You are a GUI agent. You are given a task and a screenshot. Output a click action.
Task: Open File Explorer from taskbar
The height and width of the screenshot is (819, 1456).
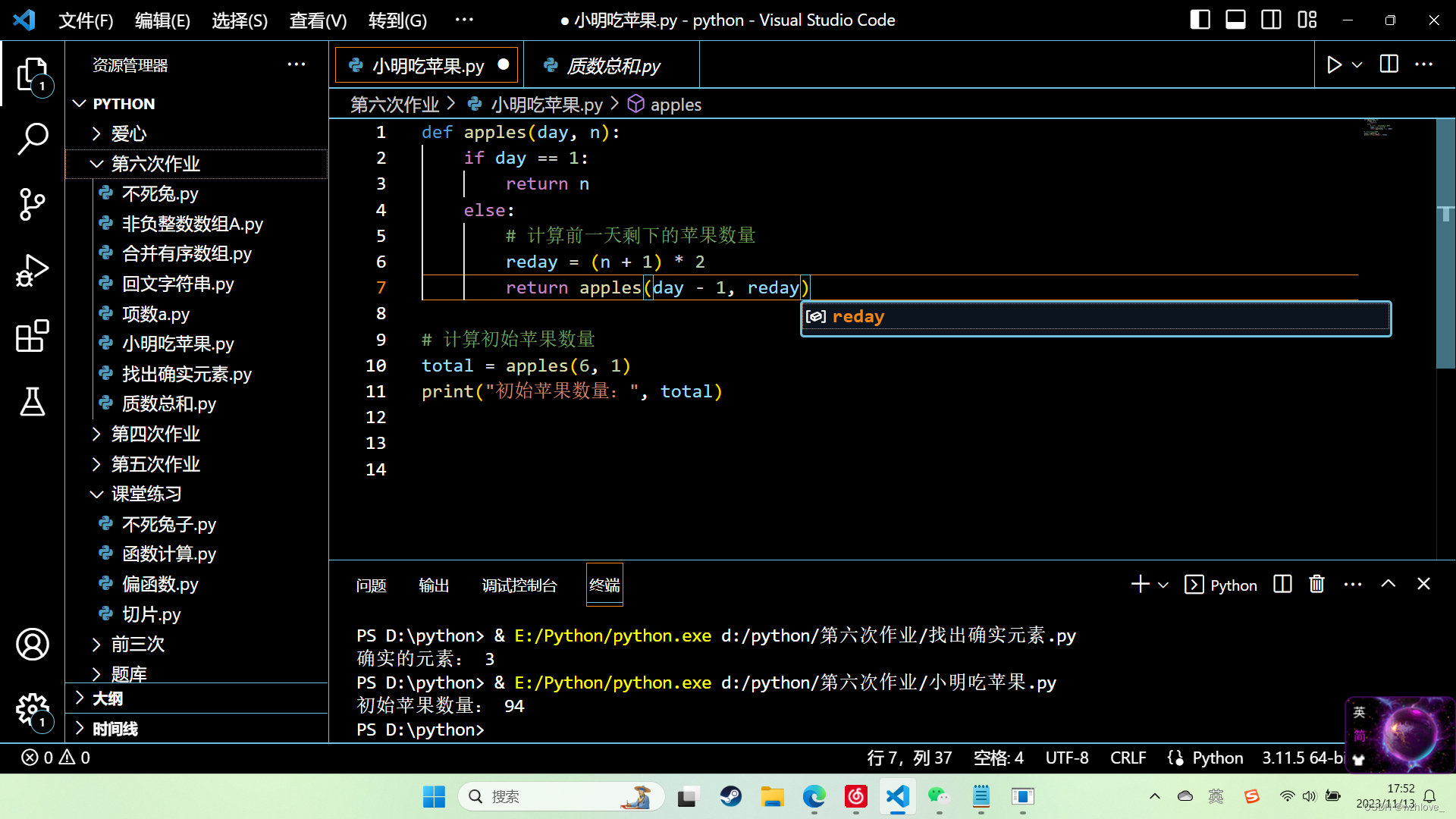(x=773, y=796)
